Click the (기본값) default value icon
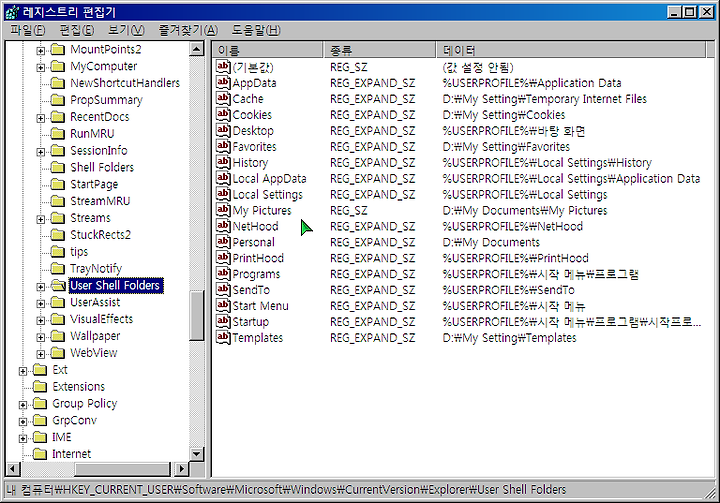This screenshot has height=503, width=720. (223, 67)
